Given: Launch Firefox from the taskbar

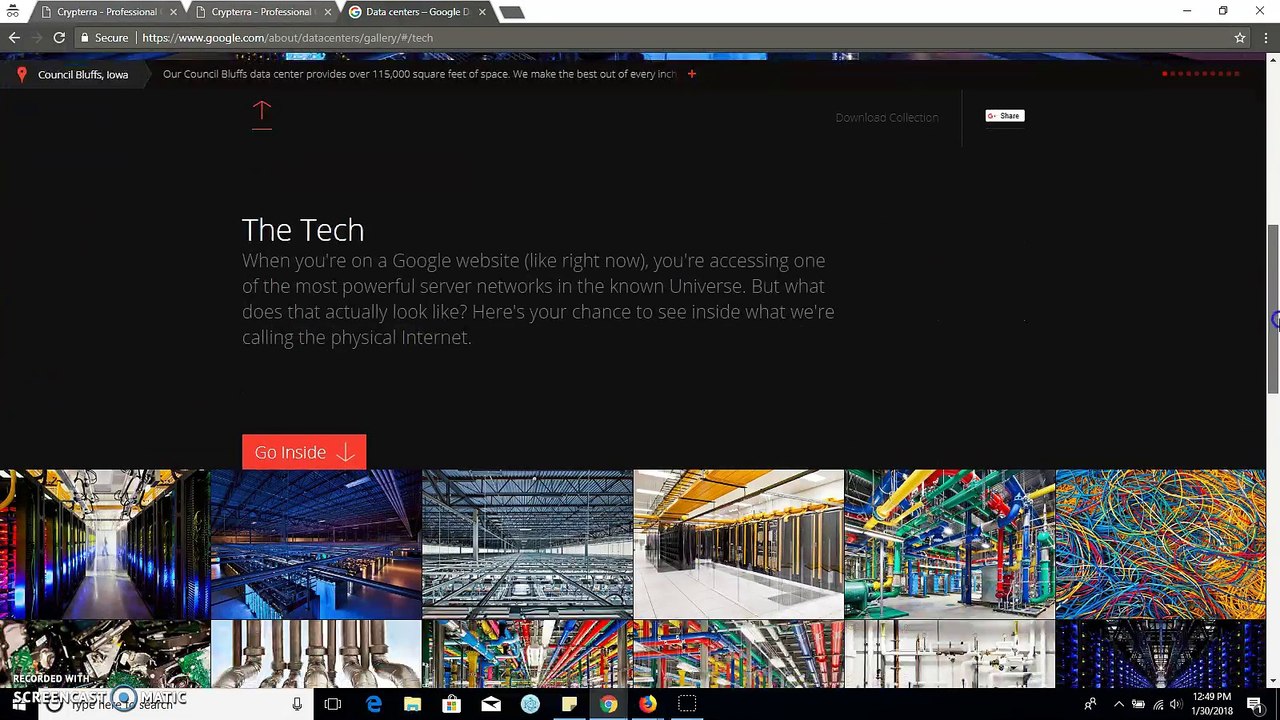Looking at the screenshot, I should 648,704.
